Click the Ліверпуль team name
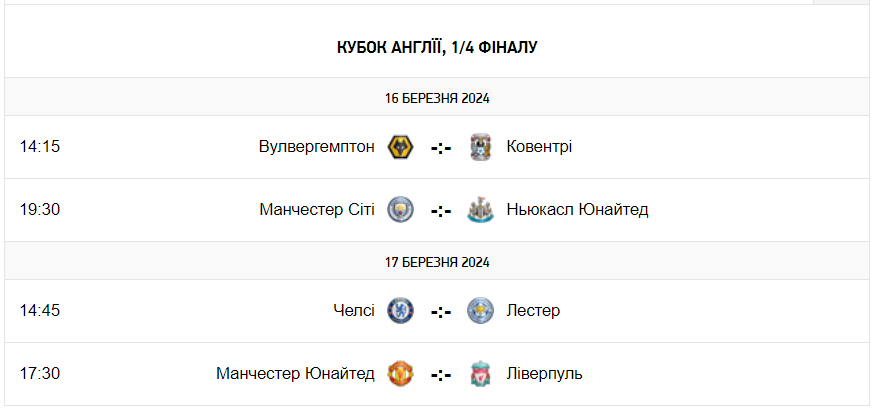 tap(544, 373)
